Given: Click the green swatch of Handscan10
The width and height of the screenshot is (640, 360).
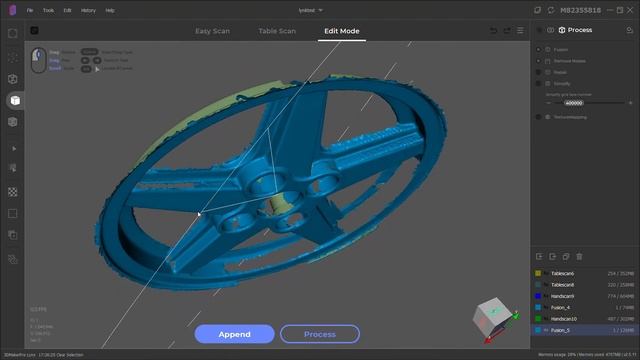Looking at the screenshot, I should pyautogui.click(x=538, y=319).
